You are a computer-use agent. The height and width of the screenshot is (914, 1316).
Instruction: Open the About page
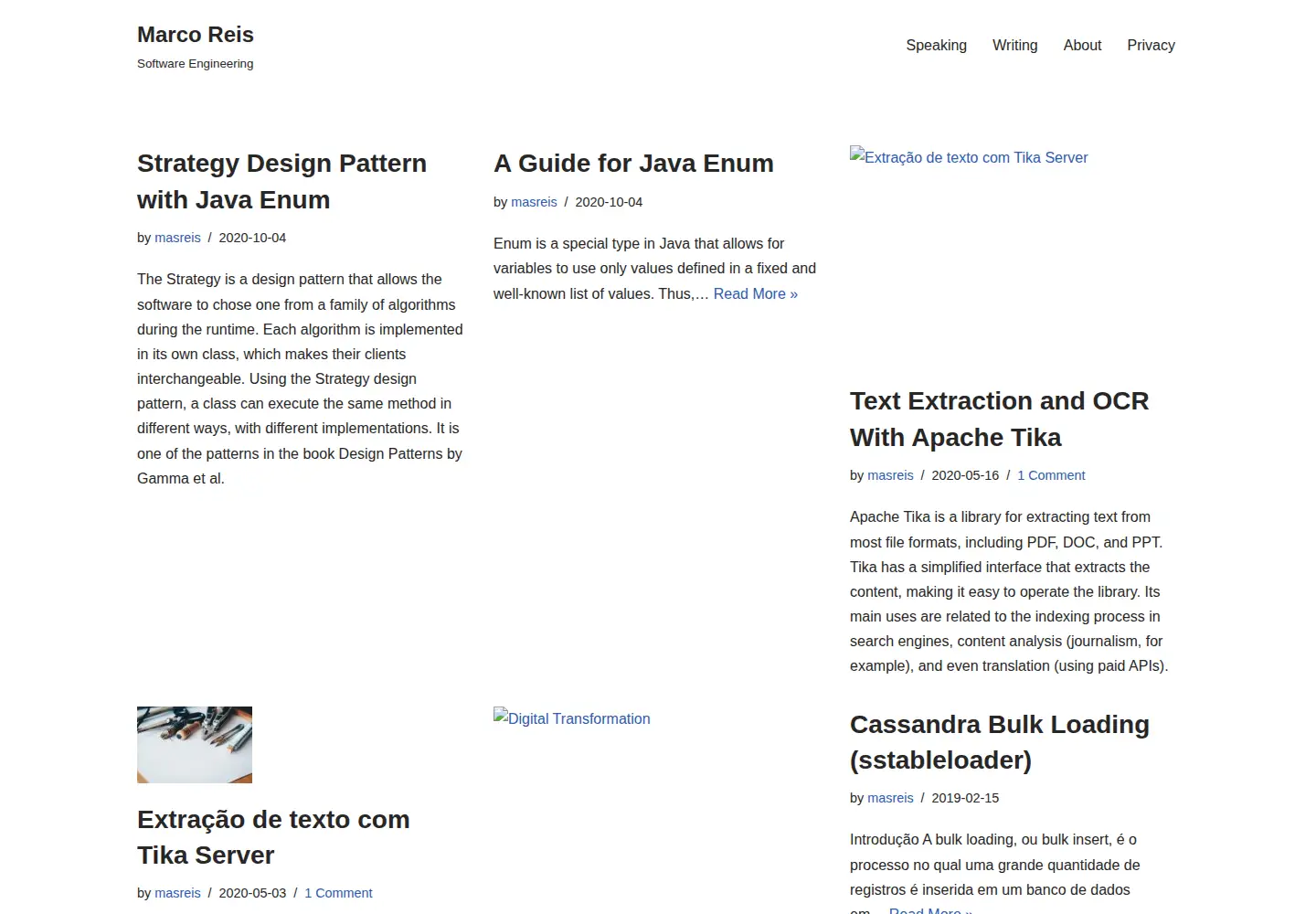click(x=1082, y=45)
